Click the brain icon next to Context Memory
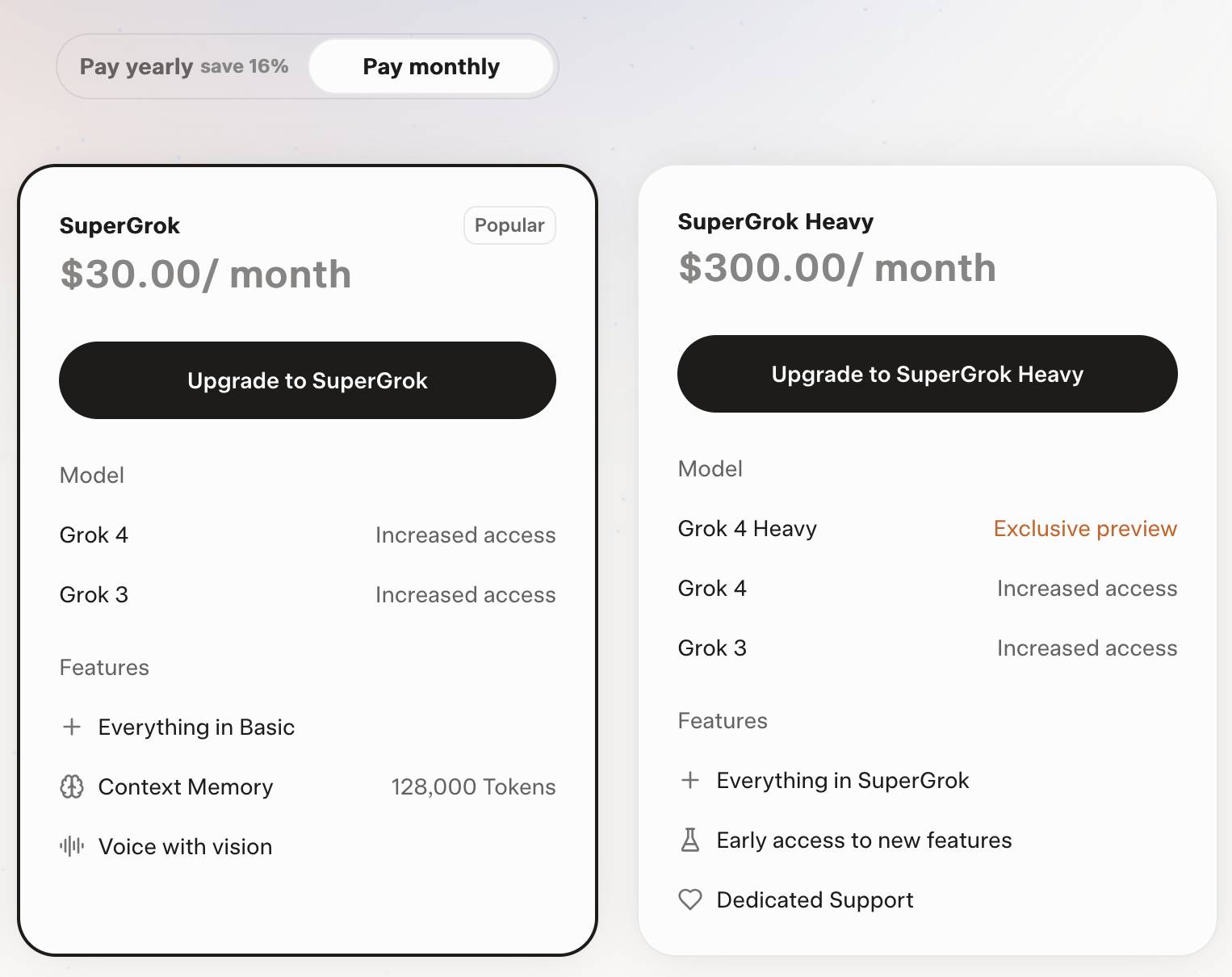 (72, 786)
